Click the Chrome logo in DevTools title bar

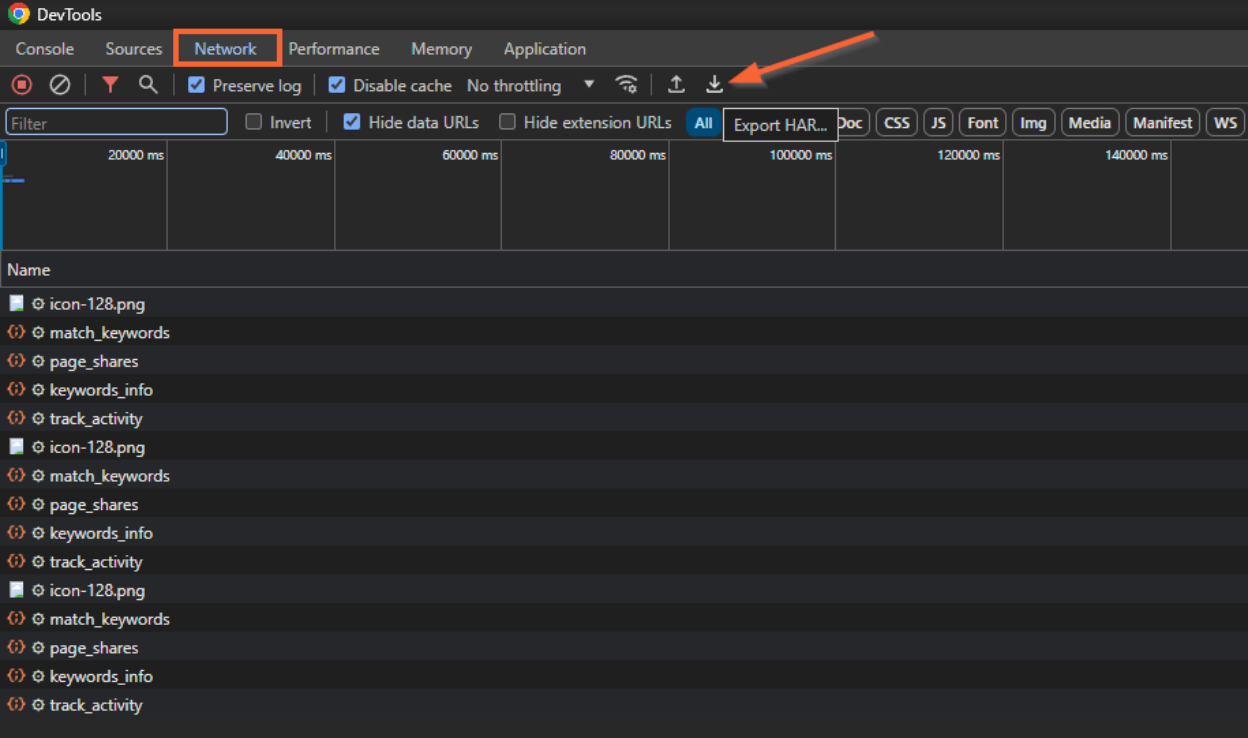pos(18,14)
